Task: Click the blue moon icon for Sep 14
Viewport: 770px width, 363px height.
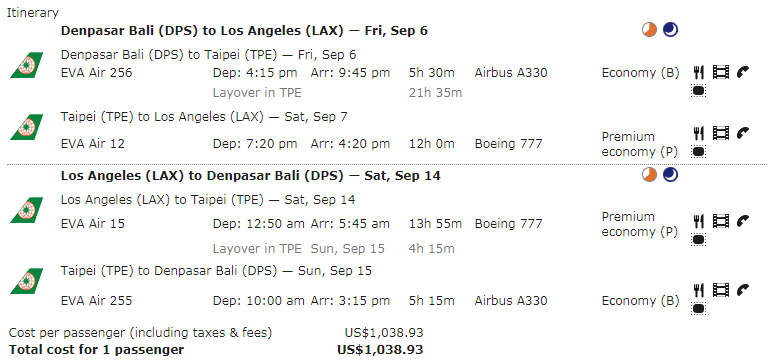Action: (x=670, y=174)
